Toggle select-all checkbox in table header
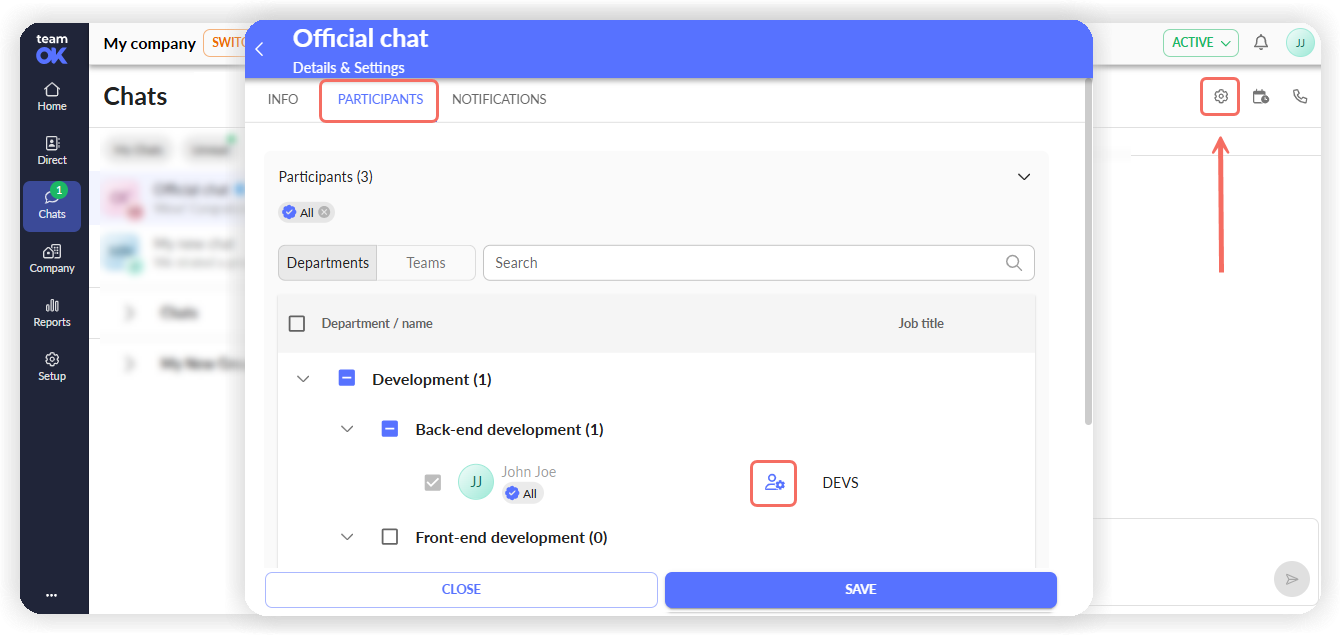 coord(297,323)
